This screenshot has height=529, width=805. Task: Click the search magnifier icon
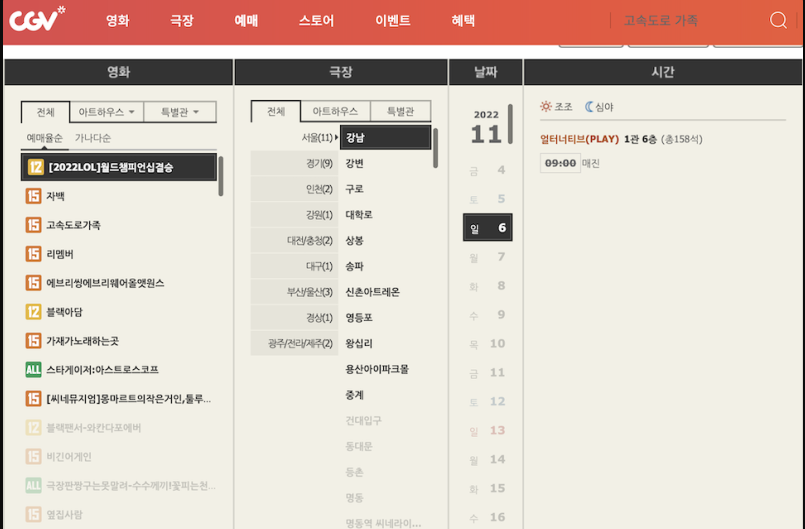coord(778,20)
